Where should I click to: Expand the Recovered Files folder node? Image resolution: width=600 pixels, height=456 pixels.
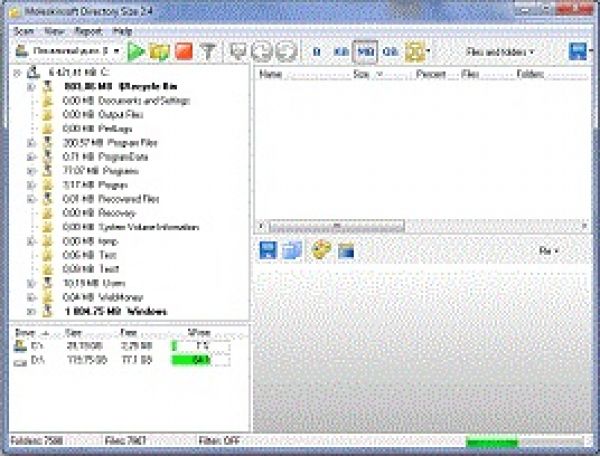31,199
